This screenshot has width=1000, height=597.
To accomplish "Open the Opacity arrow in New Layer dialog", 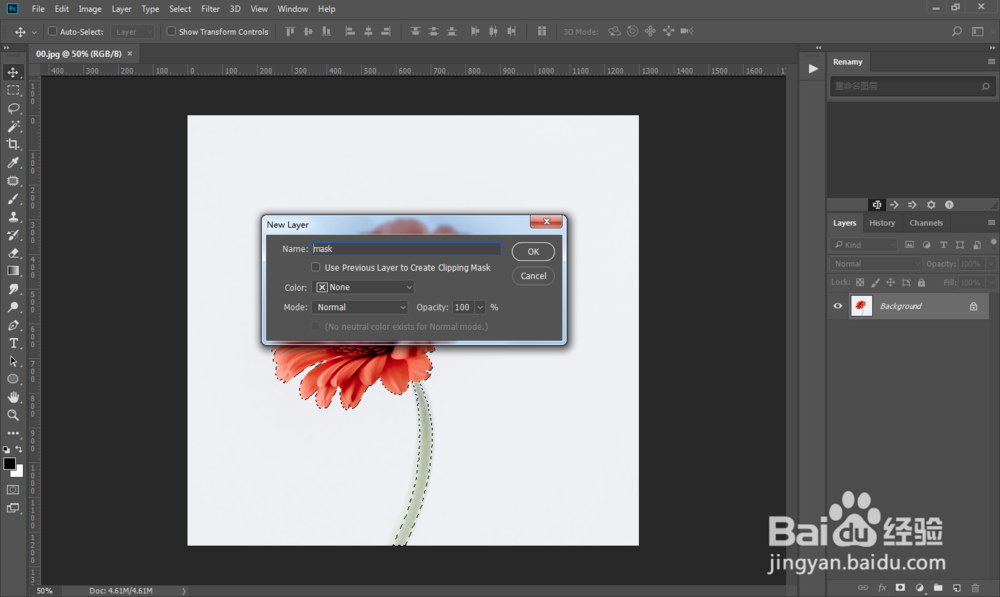I will 480,307.
